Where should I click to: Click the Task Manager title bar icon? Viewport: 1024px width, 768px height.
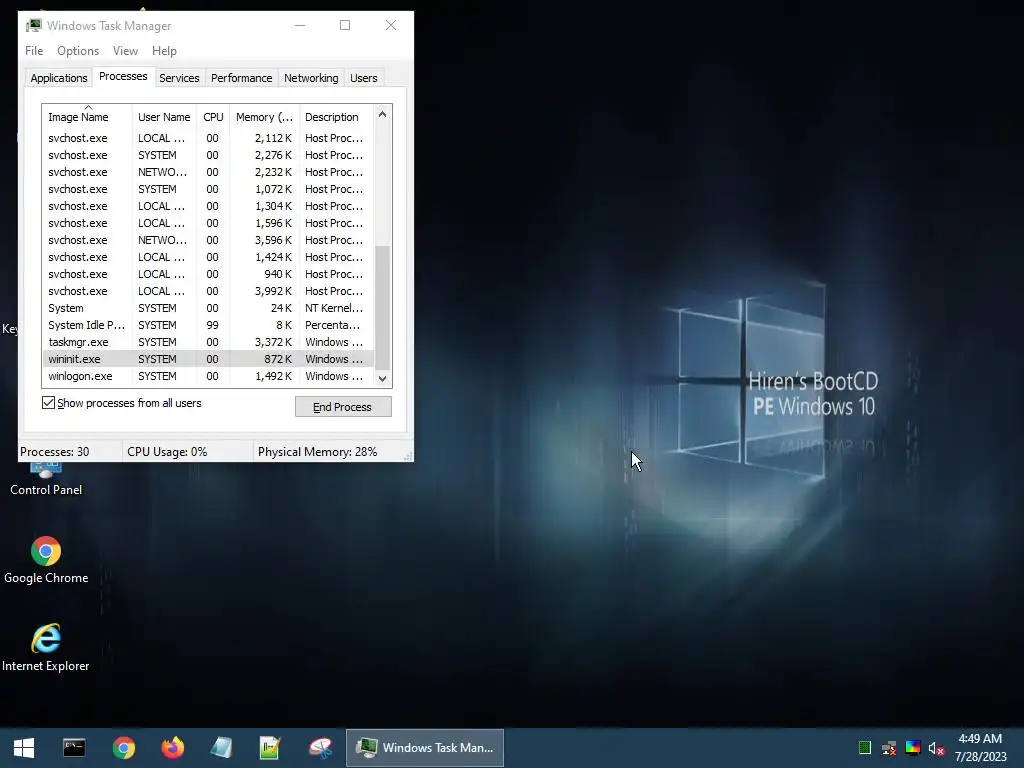click(34, 25)
